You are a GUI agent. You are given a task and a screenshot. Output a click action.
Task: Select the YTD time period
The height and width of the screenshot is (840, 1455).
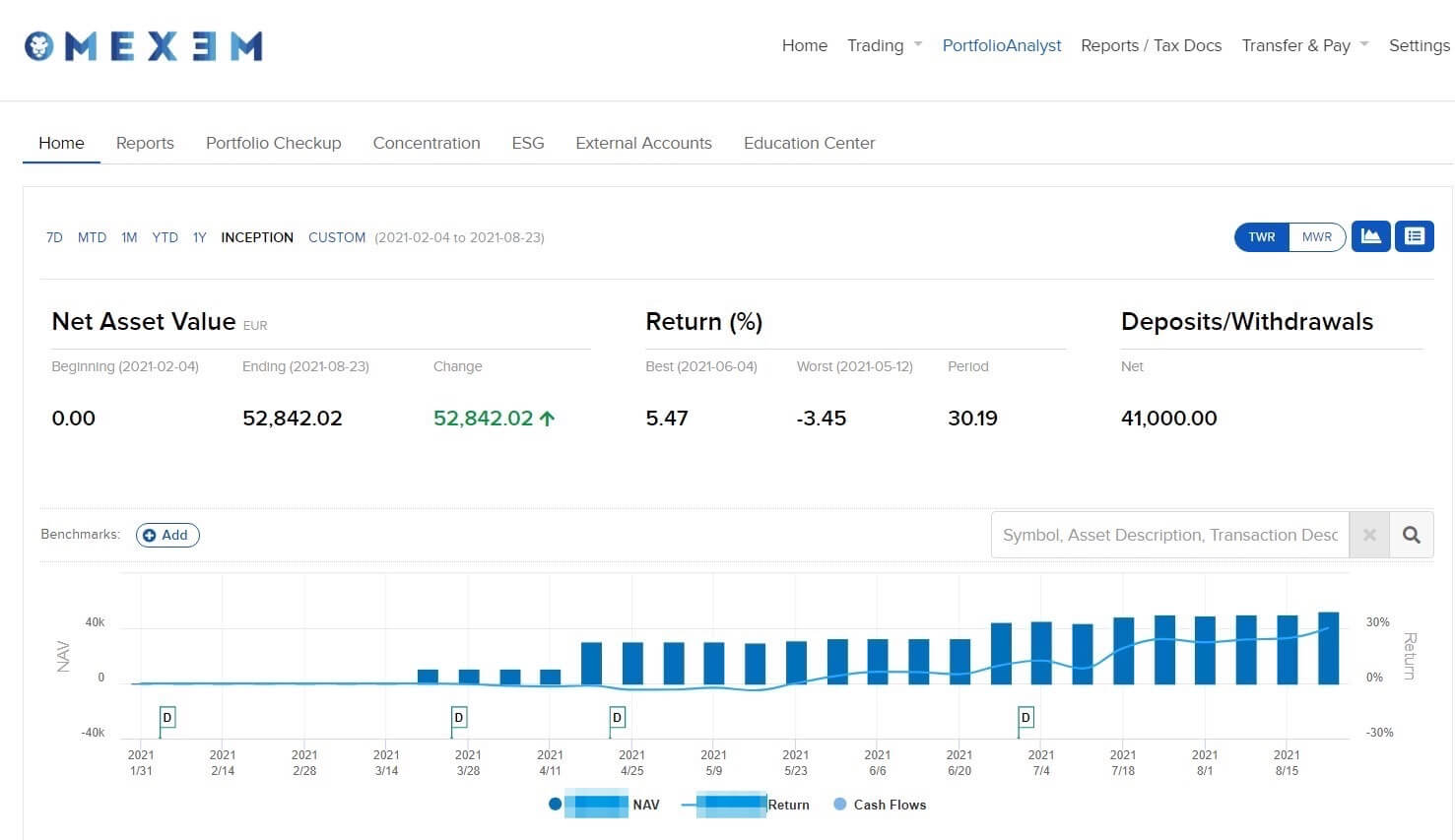pos(165,237)
